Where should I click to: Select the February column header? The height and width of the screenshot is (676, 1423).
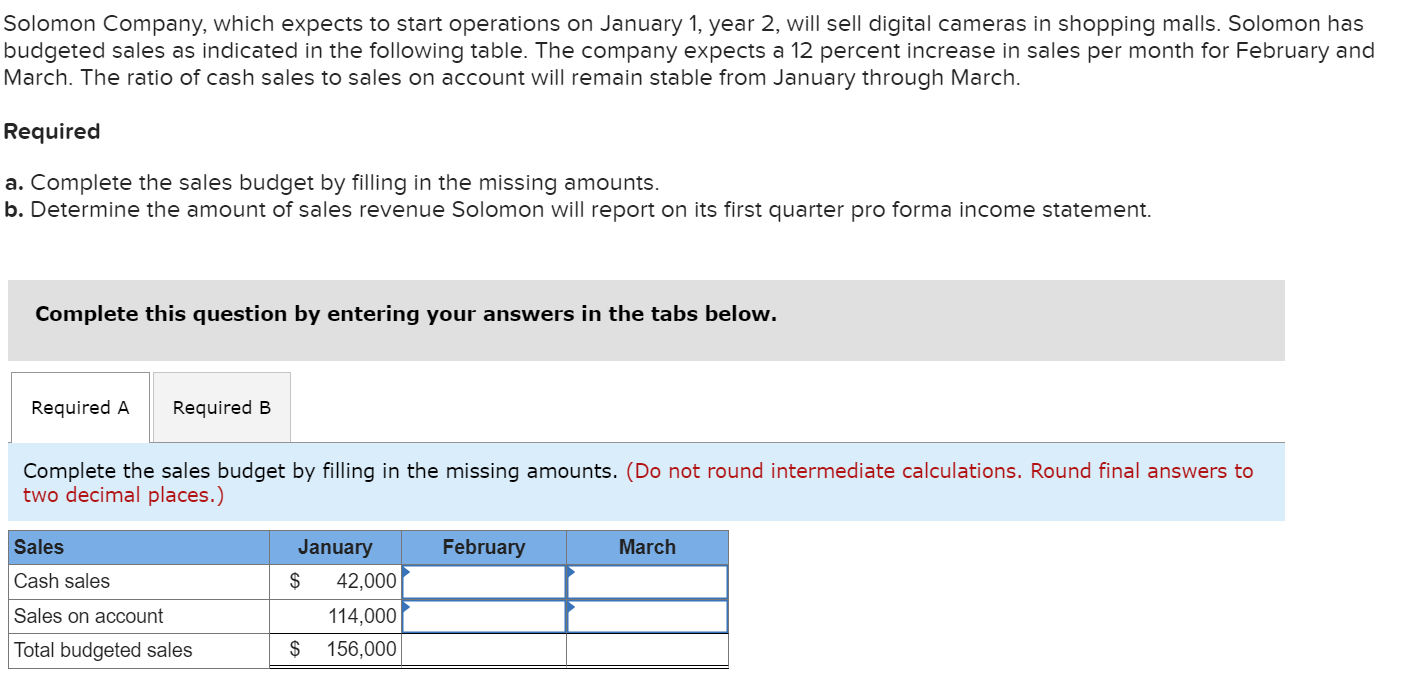[484, 547]
